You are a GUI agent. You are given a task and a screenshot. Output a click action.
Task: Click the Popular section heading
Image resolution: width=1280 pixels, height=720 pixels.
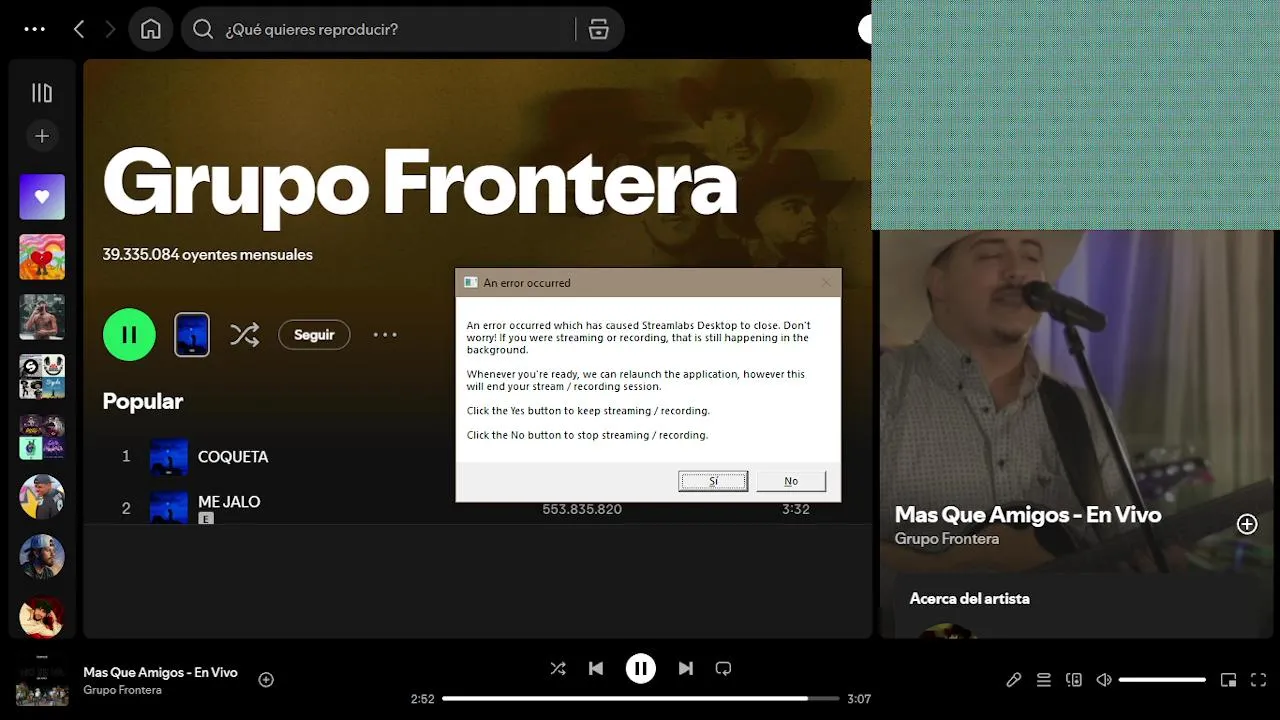(x=143, y=401)
